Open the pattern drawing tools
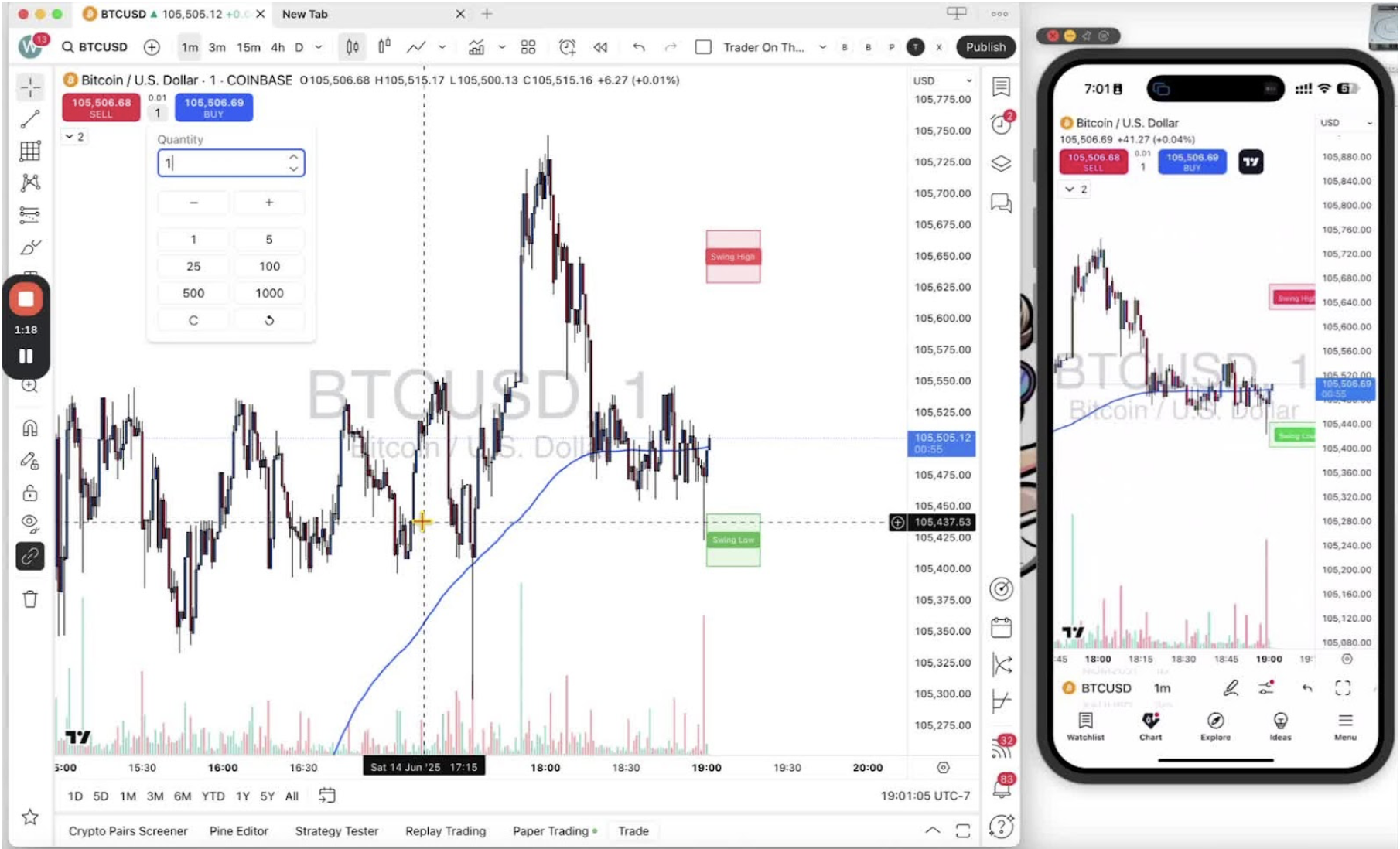This screenshot has height=849, width=1400. [30, 182]
